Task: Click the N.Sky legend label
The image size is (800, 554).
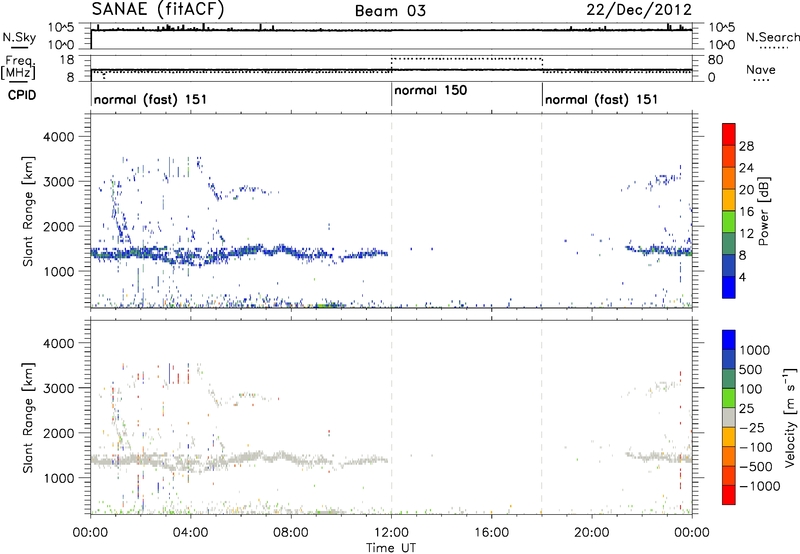Action: coord(19,37)
